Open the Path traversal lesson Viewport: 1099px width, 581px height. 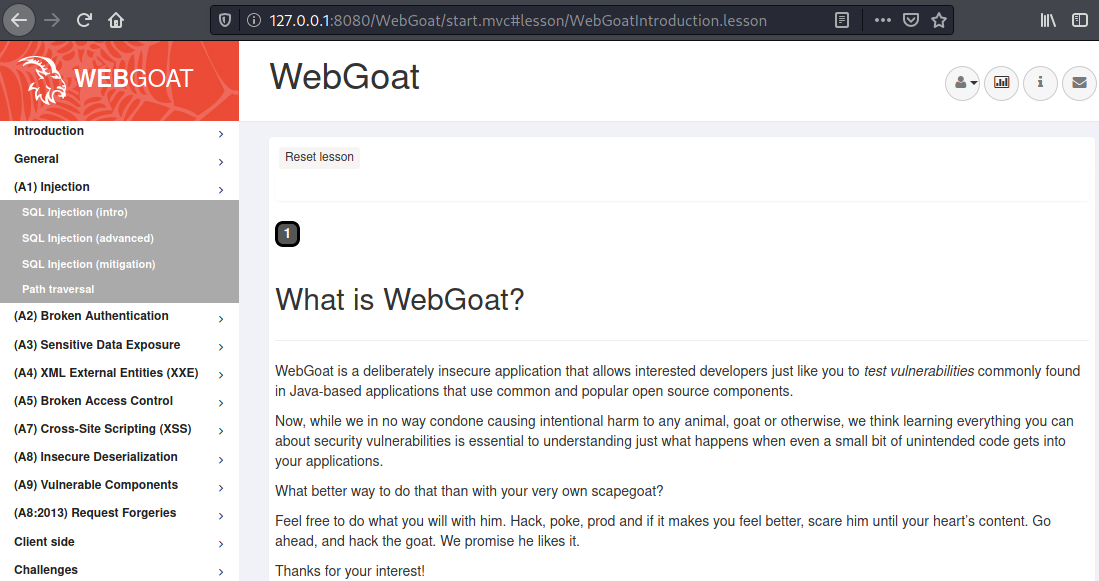[57, 289]
